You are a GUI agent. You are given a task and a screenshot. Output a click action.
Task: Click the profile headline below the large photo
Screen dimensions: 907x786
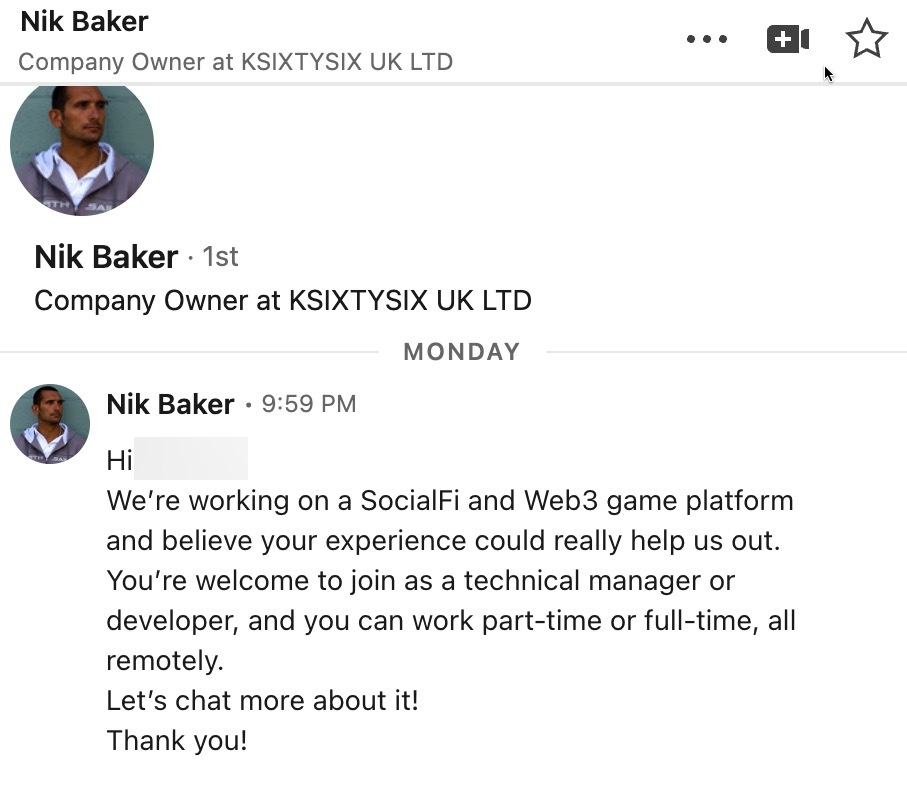(x=282, y=300)
